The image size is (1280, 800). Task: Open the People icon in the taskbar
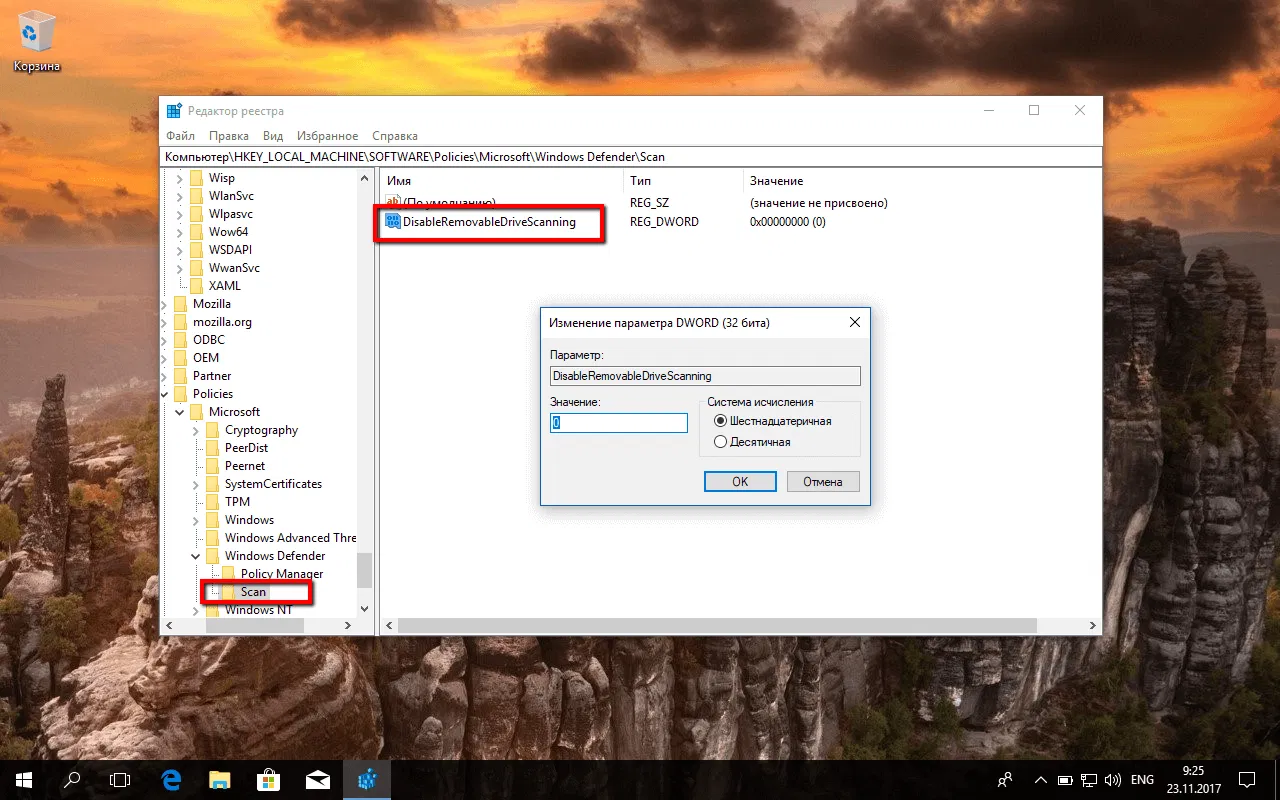pyautogui.click(x=1005, y=780)
